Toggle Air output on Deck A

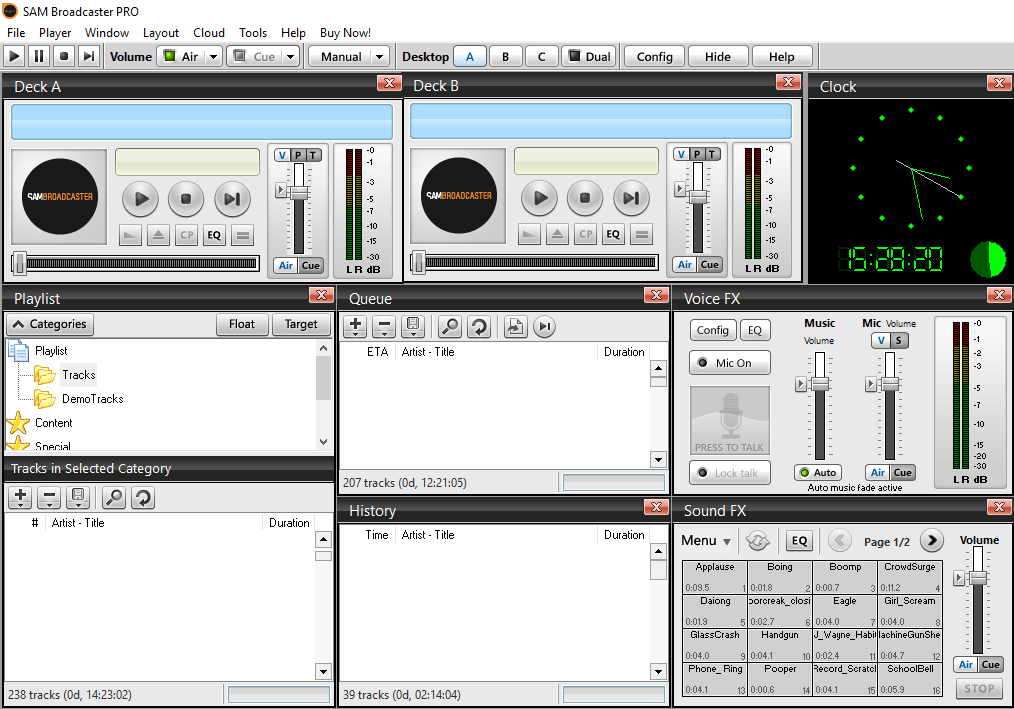286,265
